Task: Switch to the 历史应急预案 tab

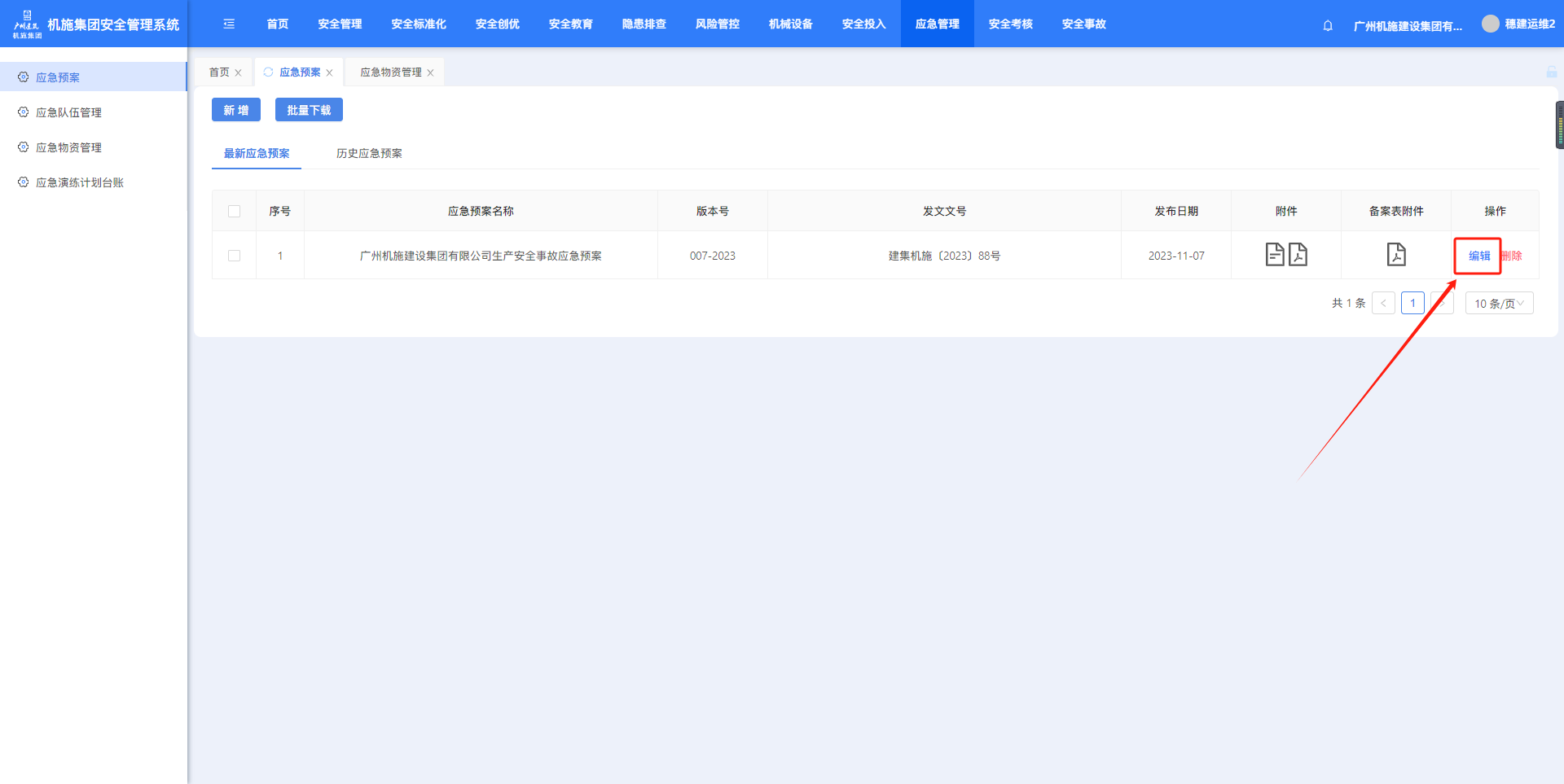Action: pos(369,154)
